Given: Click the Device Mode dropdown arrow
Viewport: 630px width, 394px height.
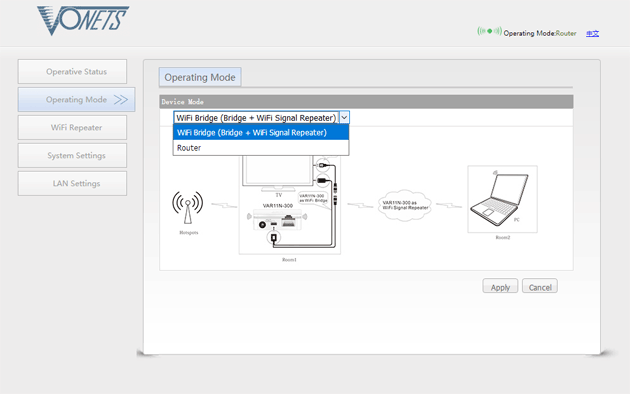Looking at the screenshot, I should click(344, 118).
